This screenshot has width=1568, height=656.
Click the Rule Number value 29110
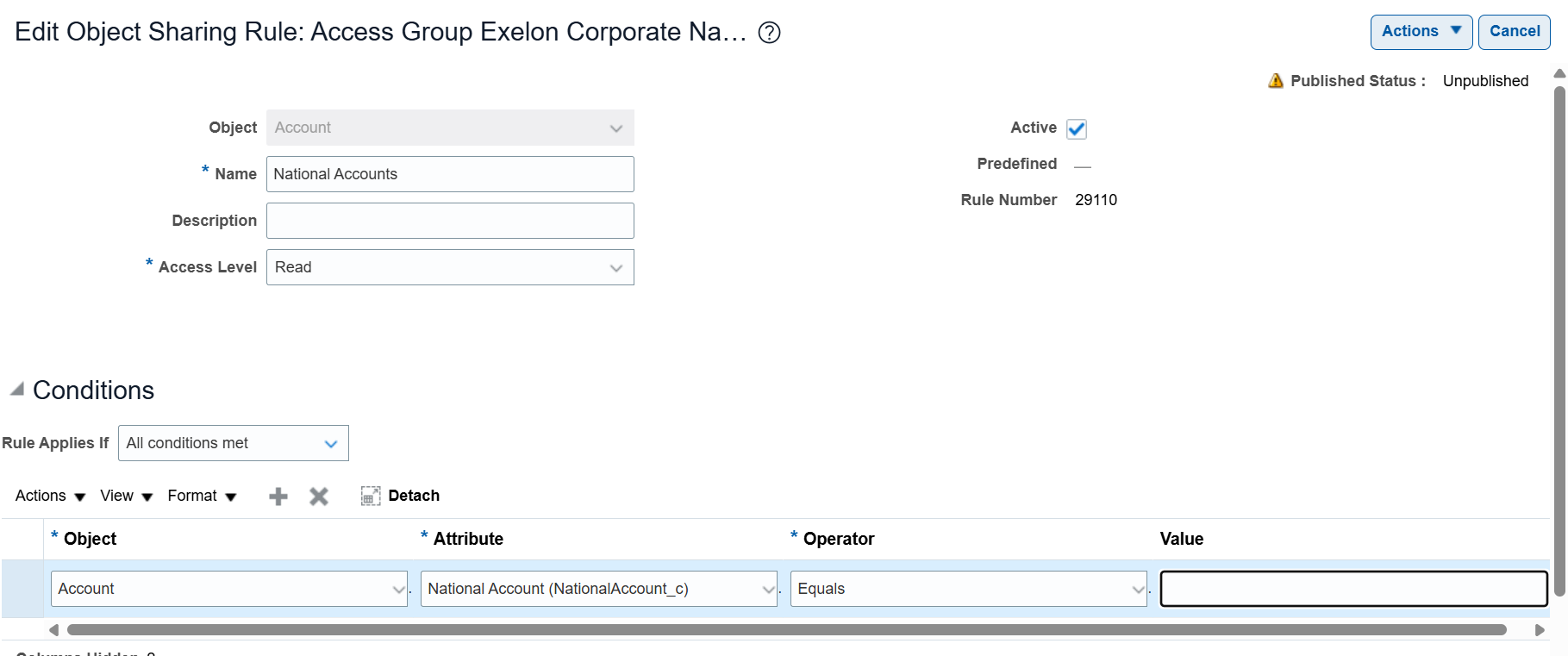[x=1096, y=200]
